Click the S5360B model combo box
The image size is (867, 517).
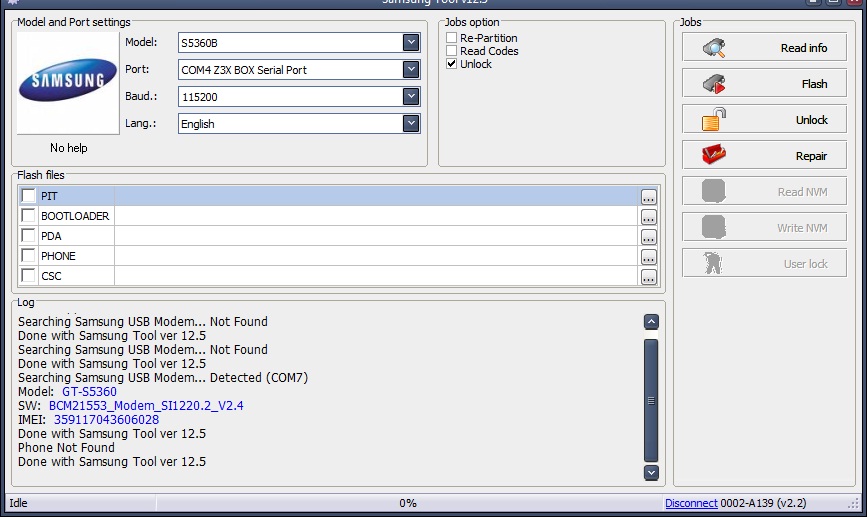[x=299, y=43]
